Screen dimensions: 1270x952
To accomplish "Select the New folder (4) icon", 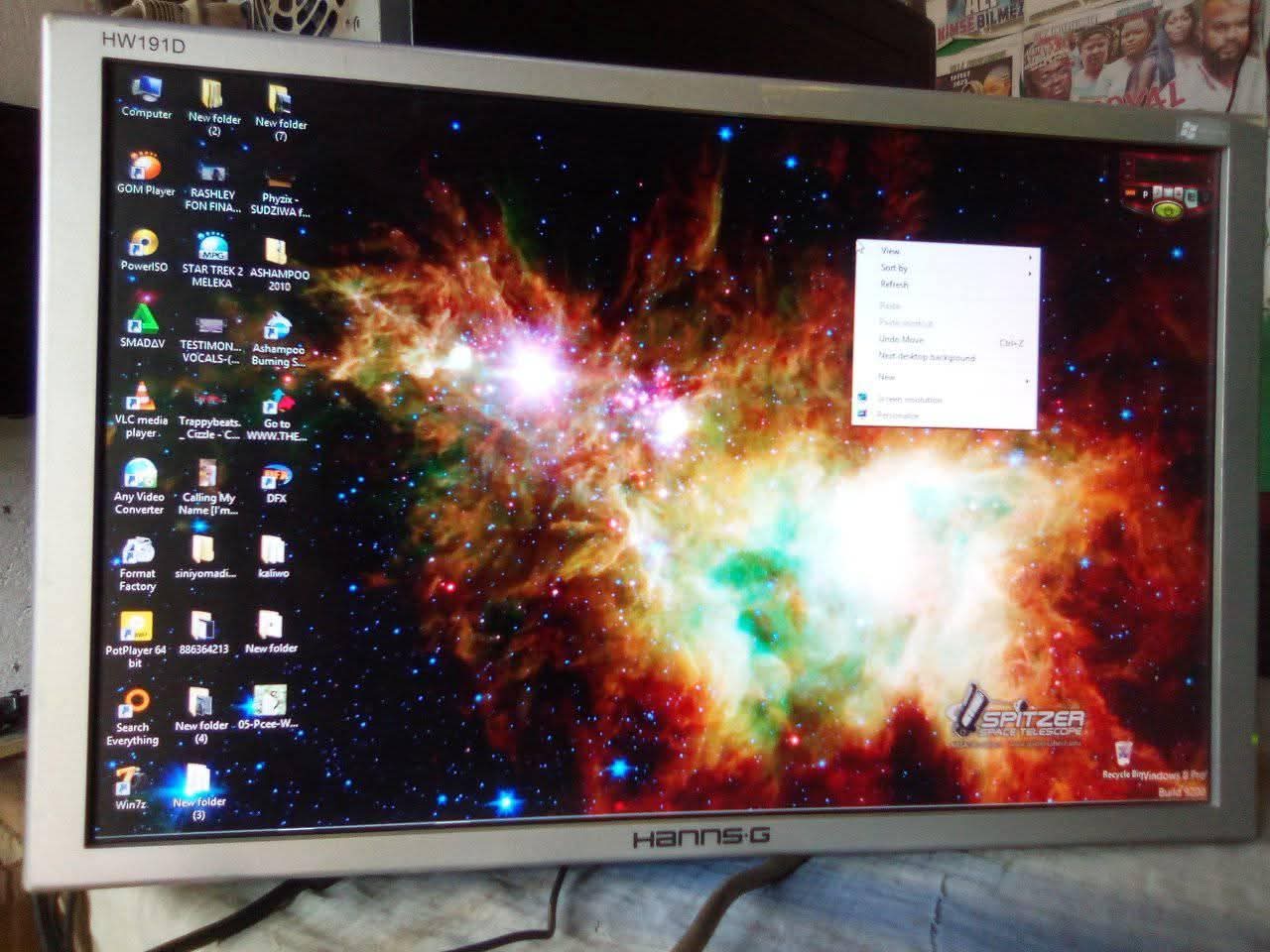I will (200, 716).
